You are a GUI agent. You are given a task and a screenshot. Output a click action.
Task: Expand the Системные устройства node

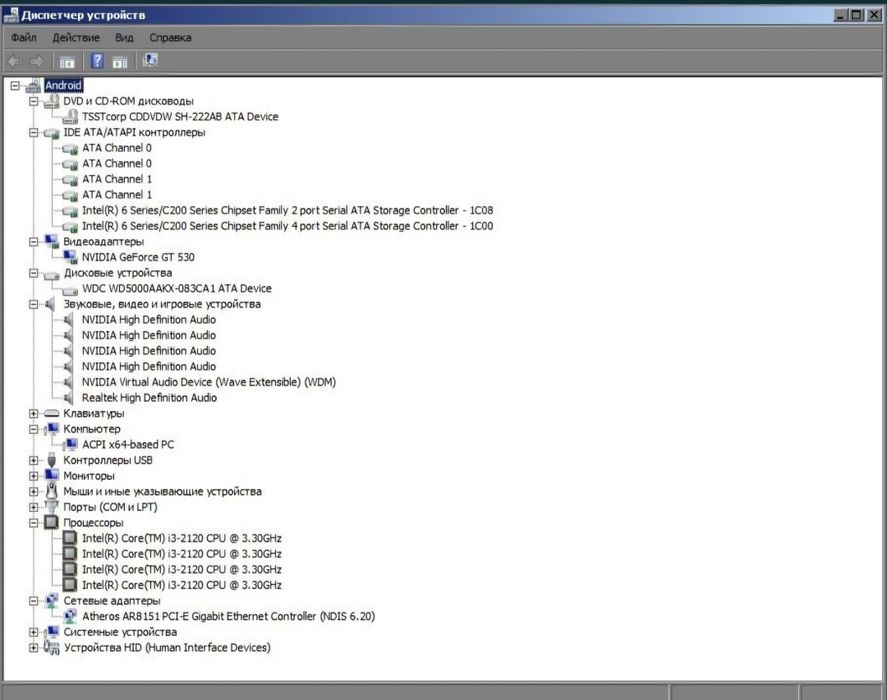[33, 632]
